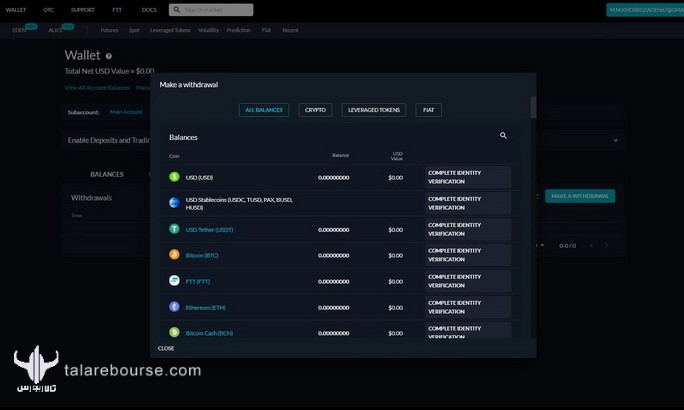Click the USD coin icon

tap(174, 177)
